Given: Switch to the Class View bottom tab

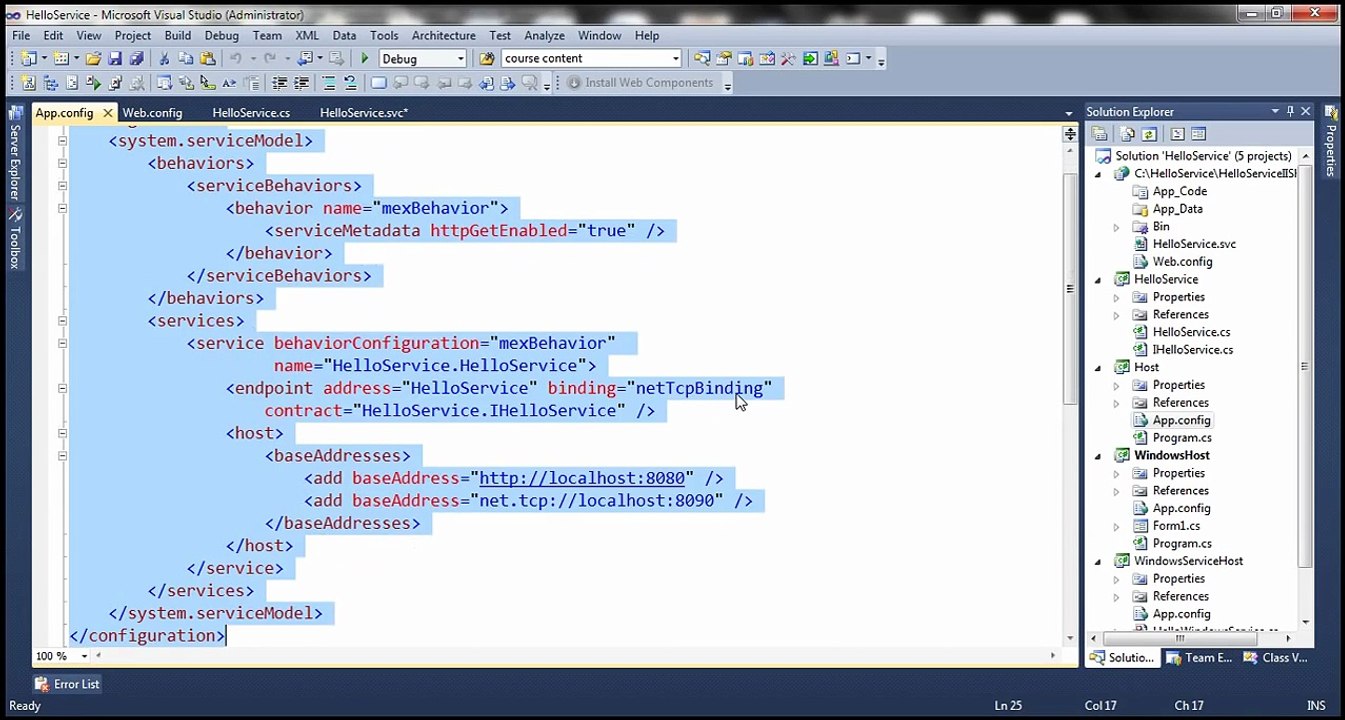Looking at the screenshot, I should point(1275,657).
